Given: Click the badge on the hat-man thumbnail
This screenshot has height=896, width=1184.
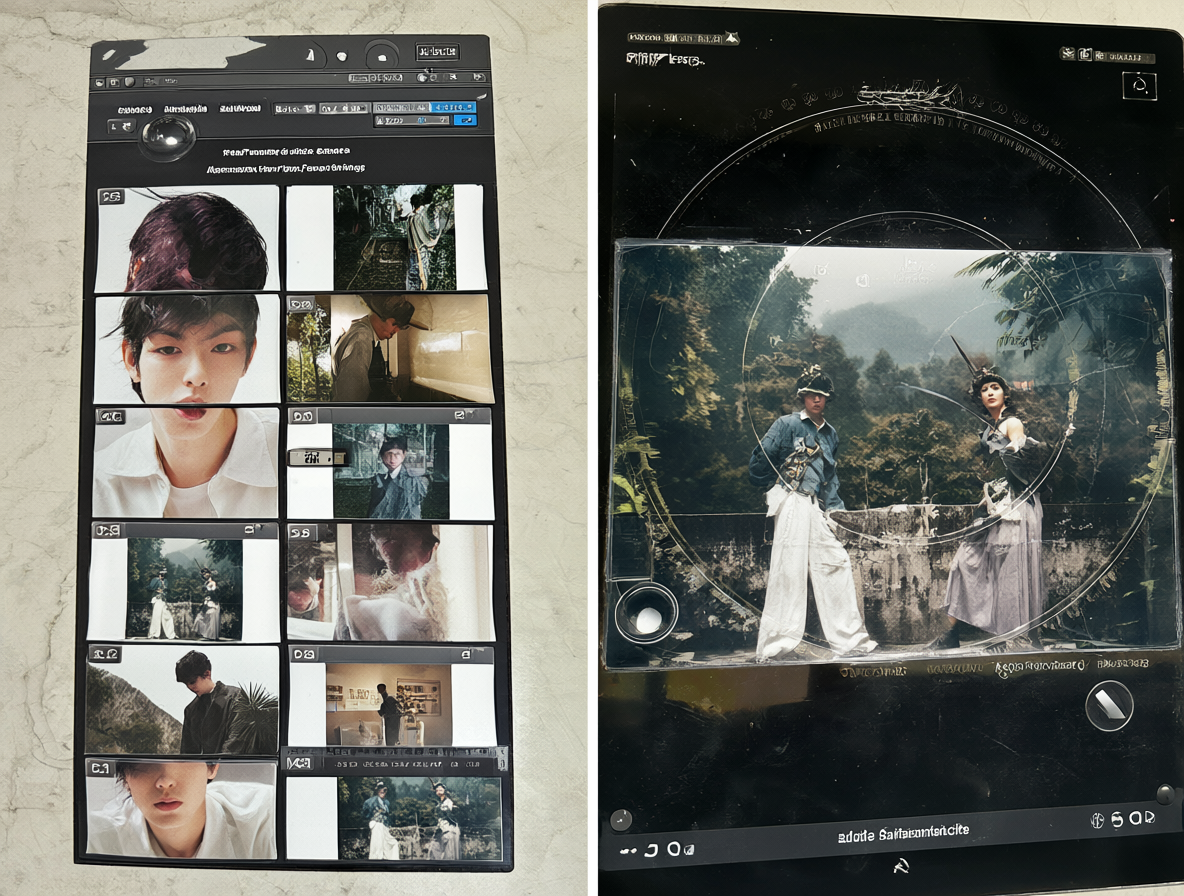Looking at the screenshot, I should click(301, 304).
